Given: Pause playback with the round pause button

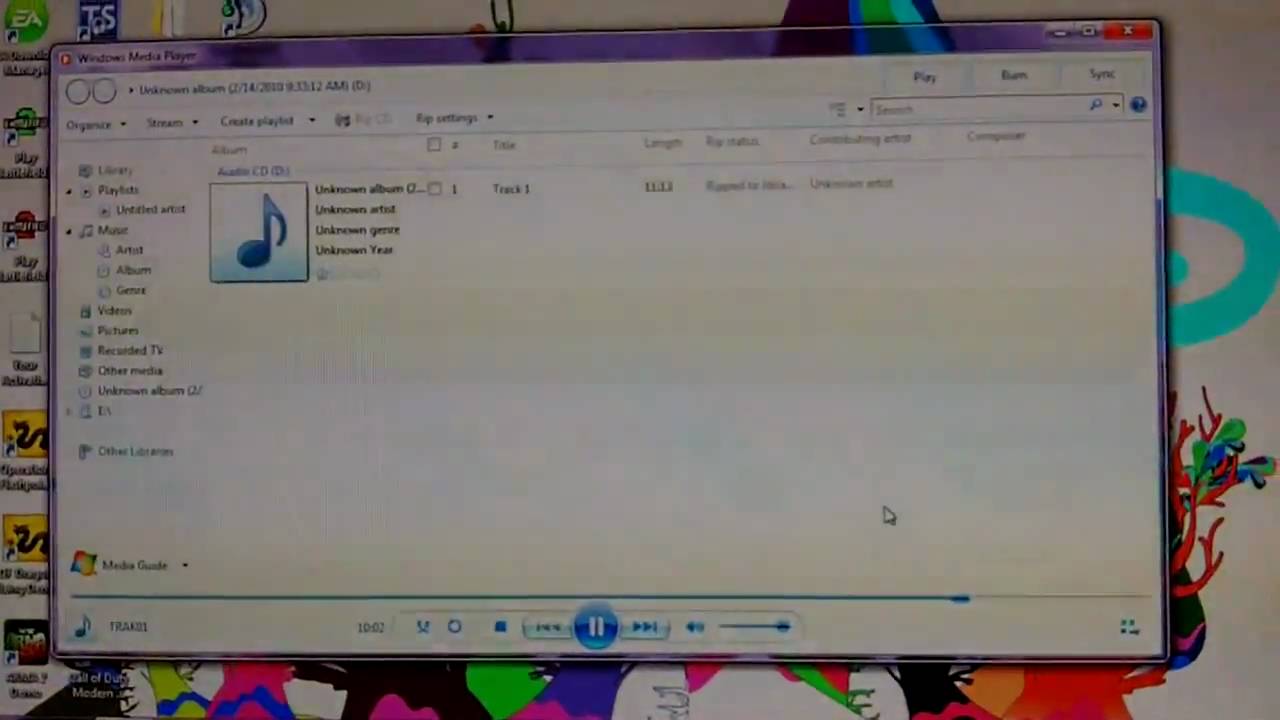Looking at the screenshot, I should [x=595, y=627].
